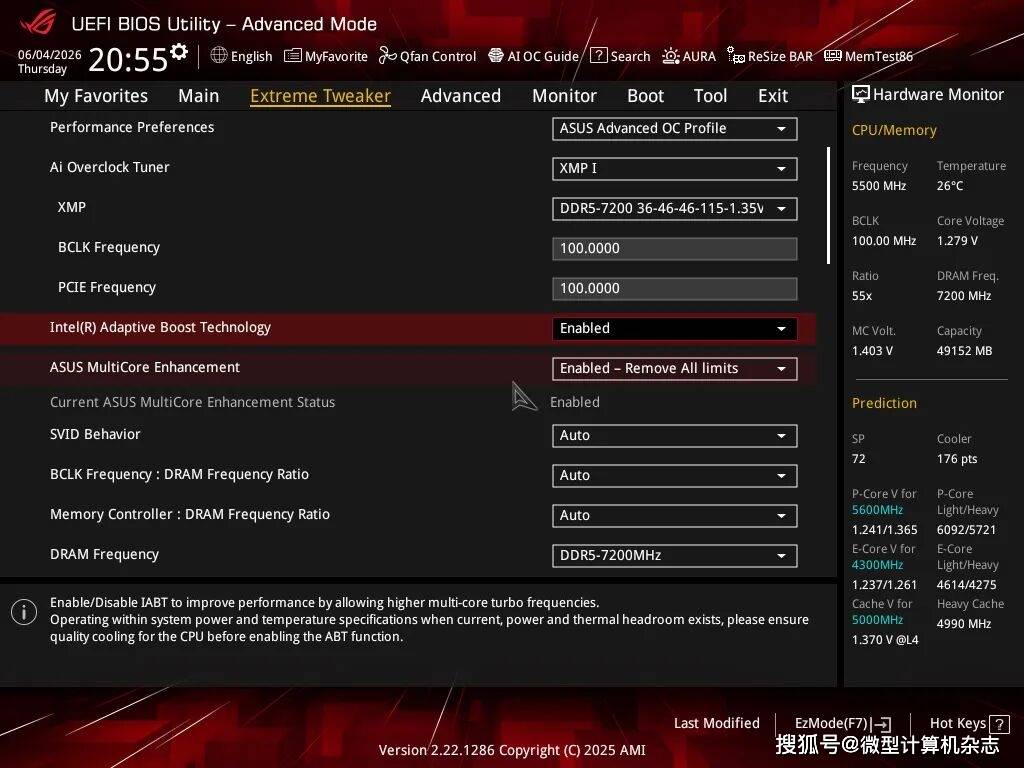Toggle ReSize BAR icon
The image size is (1024, 768).
(x=736, y=56)
